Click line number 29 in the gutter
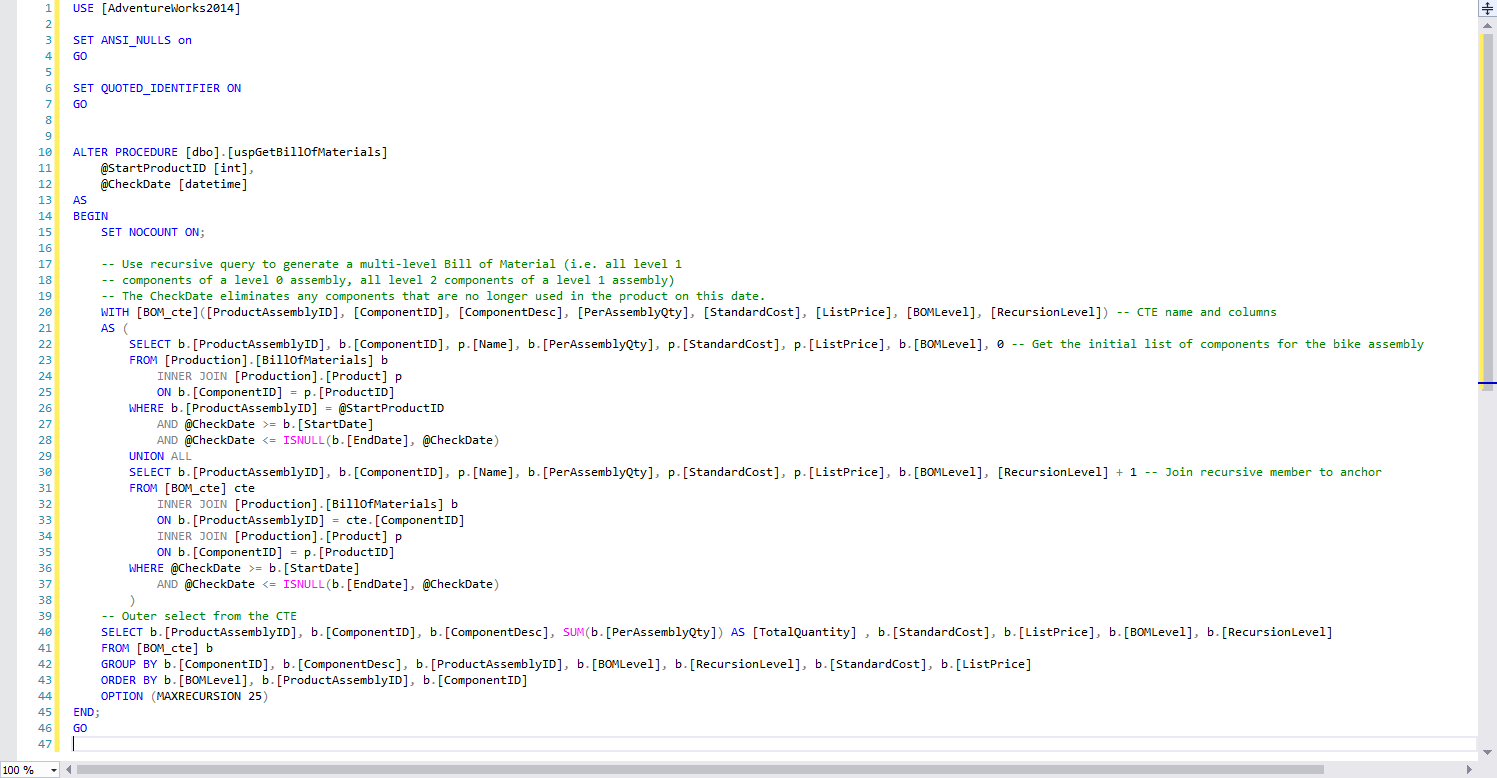The height and width of the screenshot is (778, 1497). (x=45, y=456)
